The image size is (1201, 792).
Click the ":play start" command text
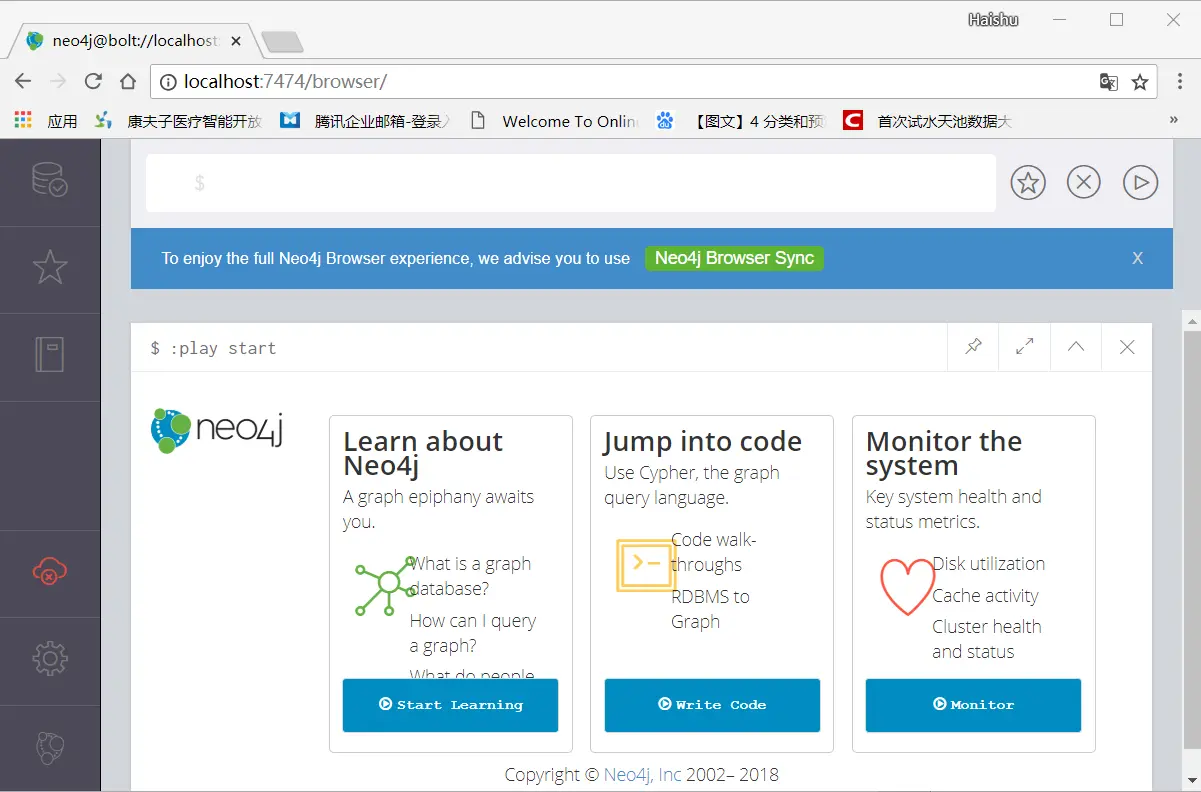coord(223,348)
